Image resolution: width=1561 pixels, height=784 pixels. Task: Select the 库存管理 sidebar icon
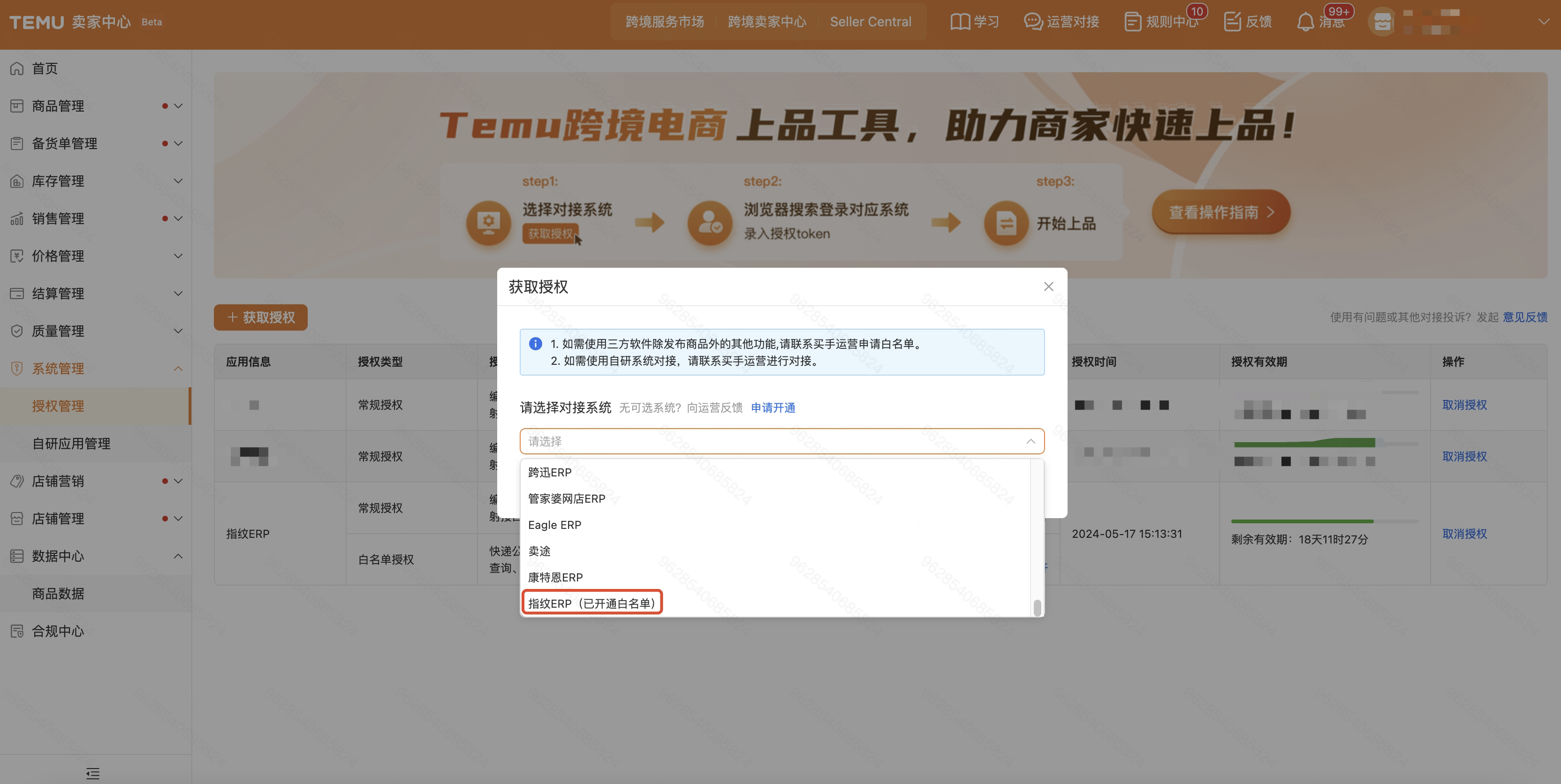pyautogui.click(x=16, y=181)
